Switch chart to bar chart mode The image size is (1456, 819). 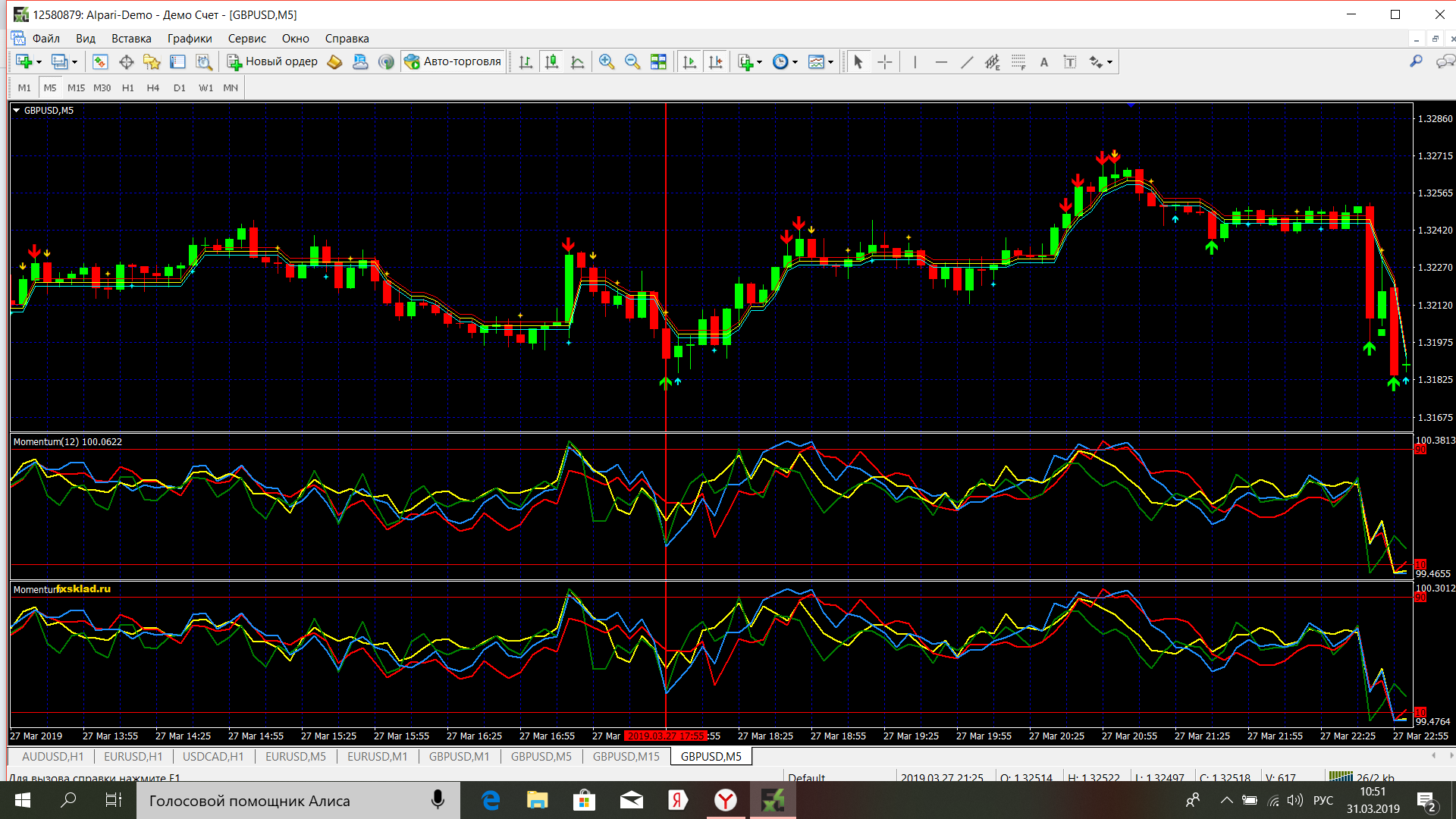pyautogui.click(x=526, y=62)
